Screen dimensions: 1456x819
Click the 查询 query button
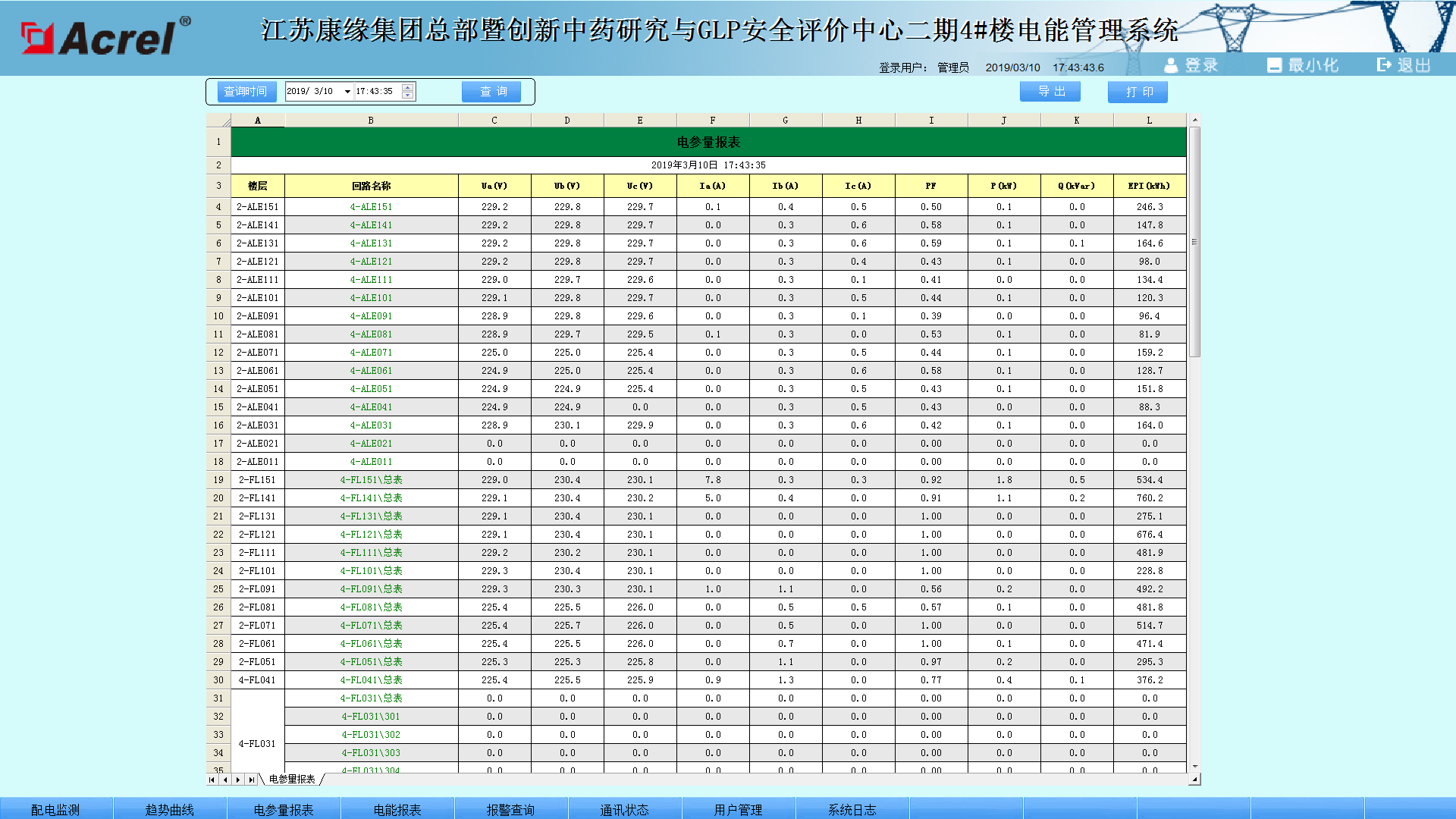(x=492, y=92)
